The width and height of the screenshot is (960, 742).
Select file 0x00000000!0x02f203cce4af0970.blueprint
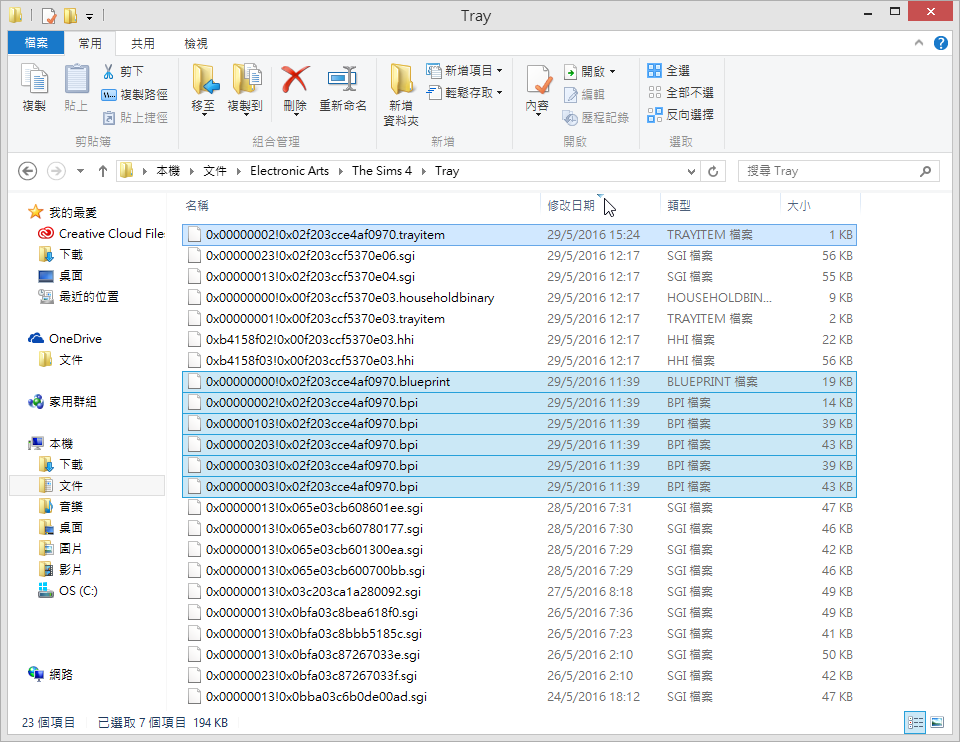point(519,382)
